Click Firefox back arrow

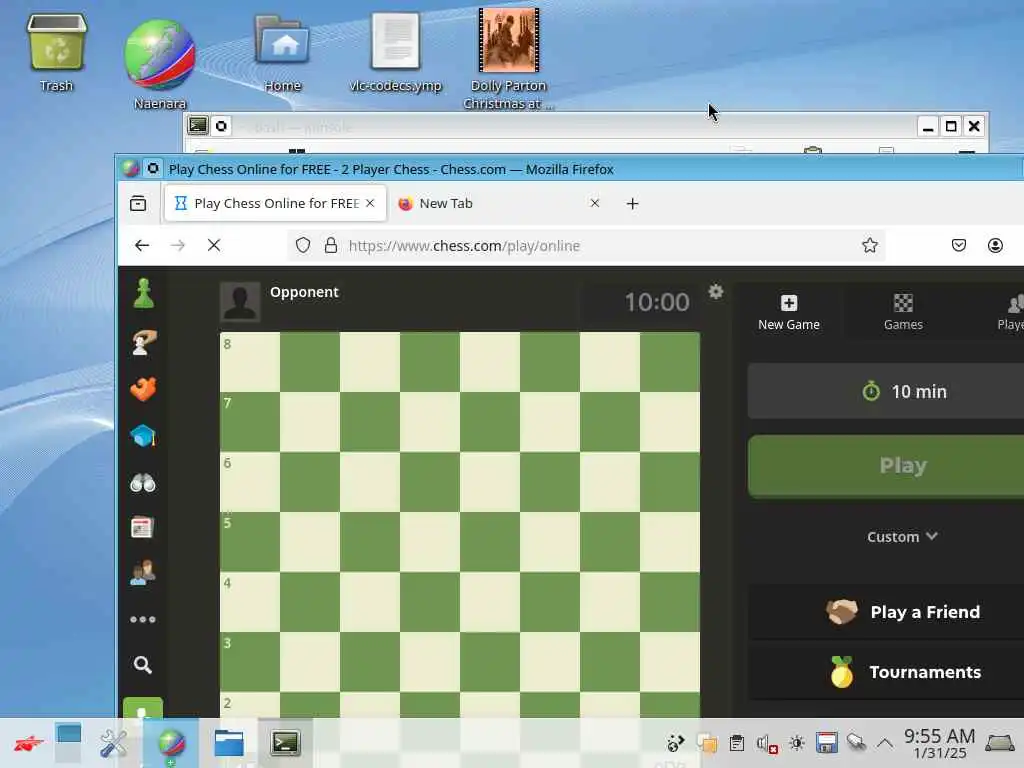142,246
